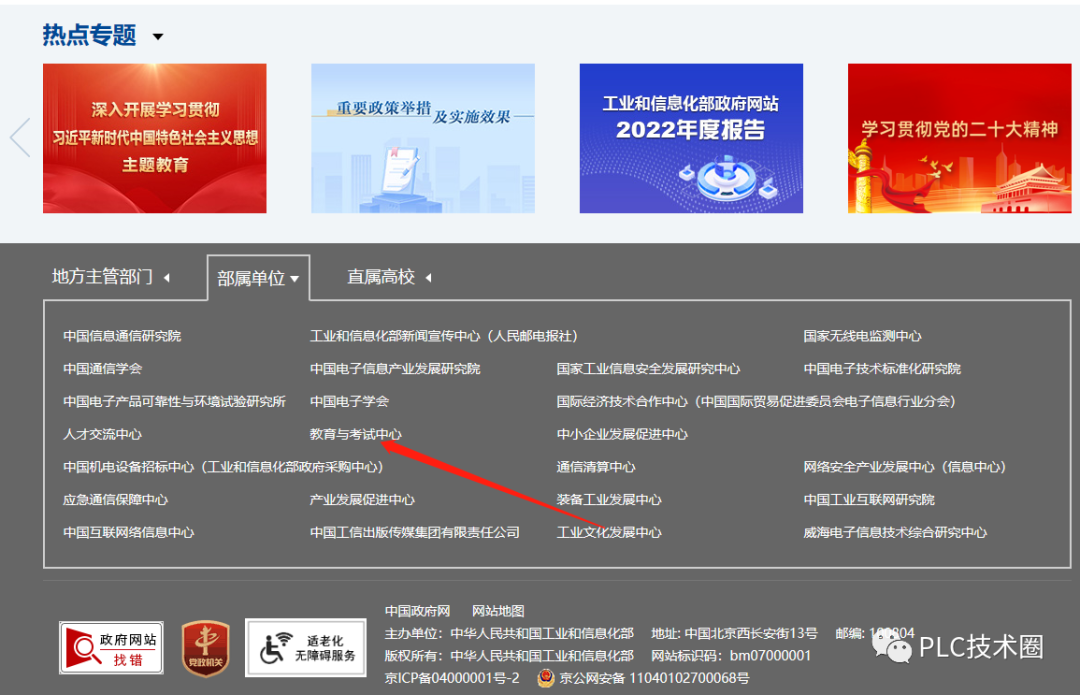Open the 装备工业发展中心 link
1080x695 pixels.
click(609, 500)
